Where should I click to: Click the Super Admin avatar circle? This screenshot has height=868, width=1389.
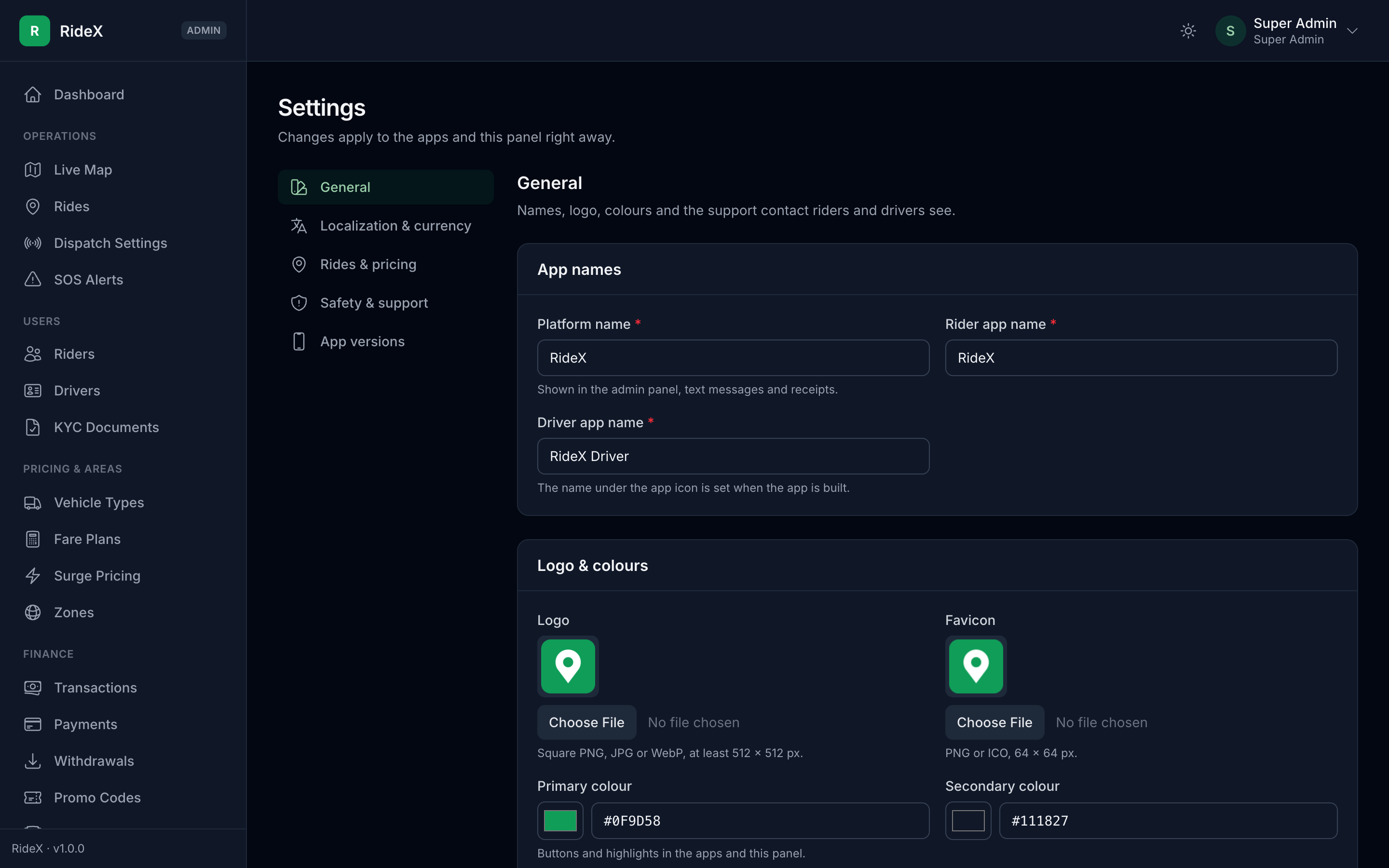[1230, 31]
